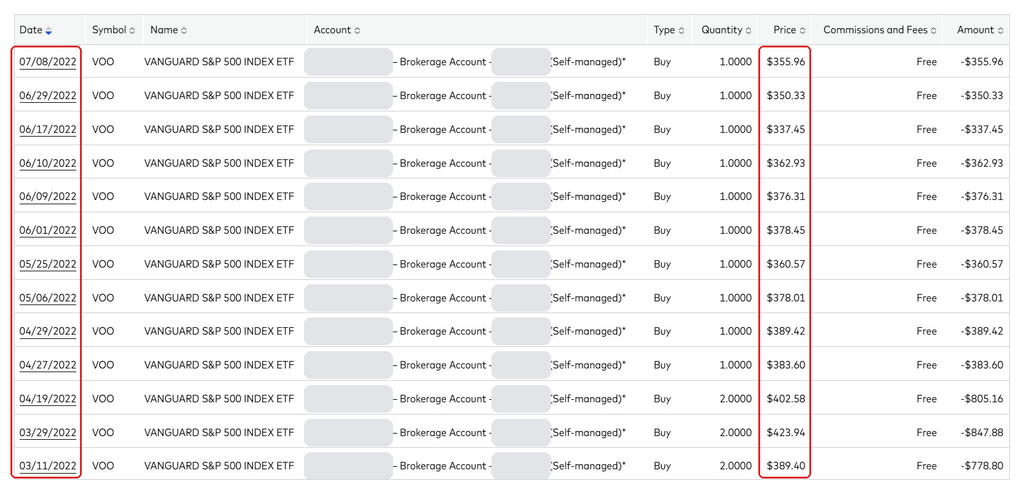
Task: Sort by the Name column header
Action: tap(168, 30)
